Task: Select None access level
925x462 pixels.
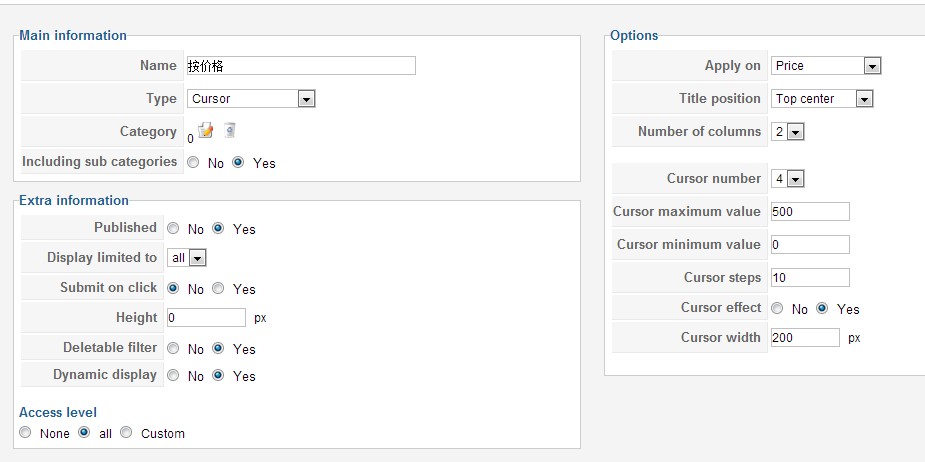Action: (x=25, y=432)
